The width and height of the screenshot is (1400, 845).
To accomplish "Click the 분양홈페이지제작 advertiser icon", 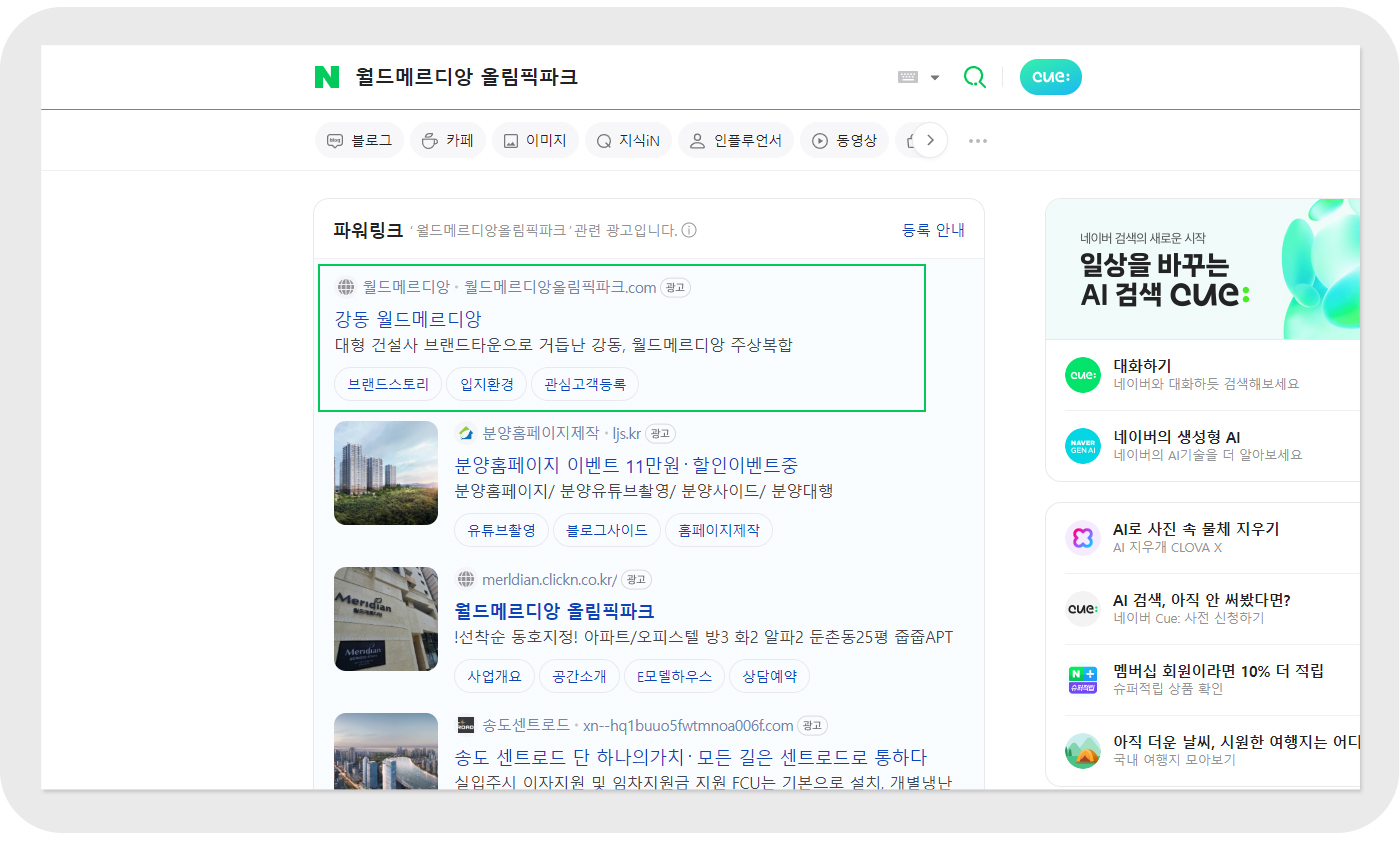I will coord(465,434).
